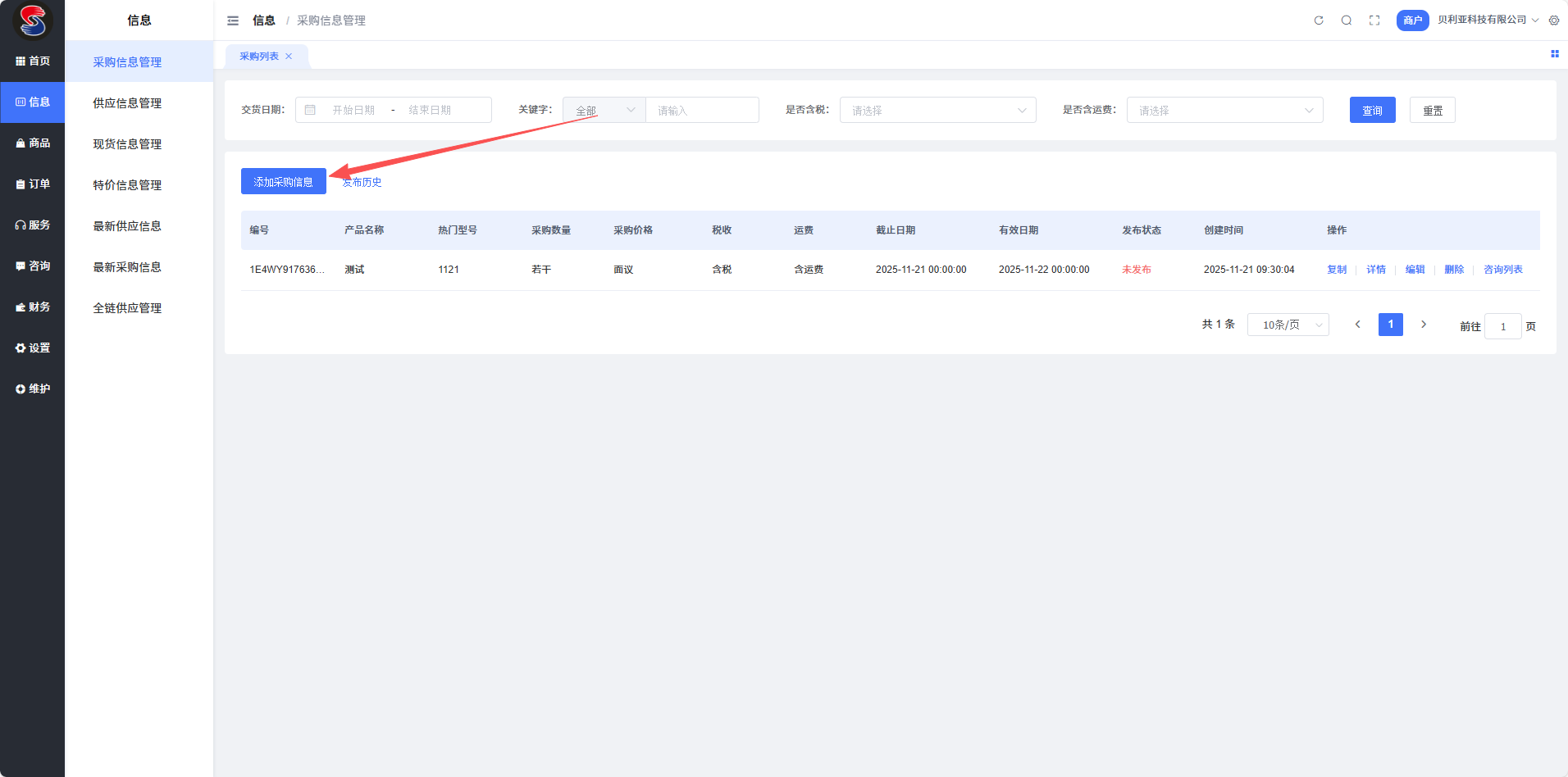Image resolution: width=1568 pixels, height=777 pixels.
Task: Click the 查询 search button
Action: click(x=1372, y=110)
